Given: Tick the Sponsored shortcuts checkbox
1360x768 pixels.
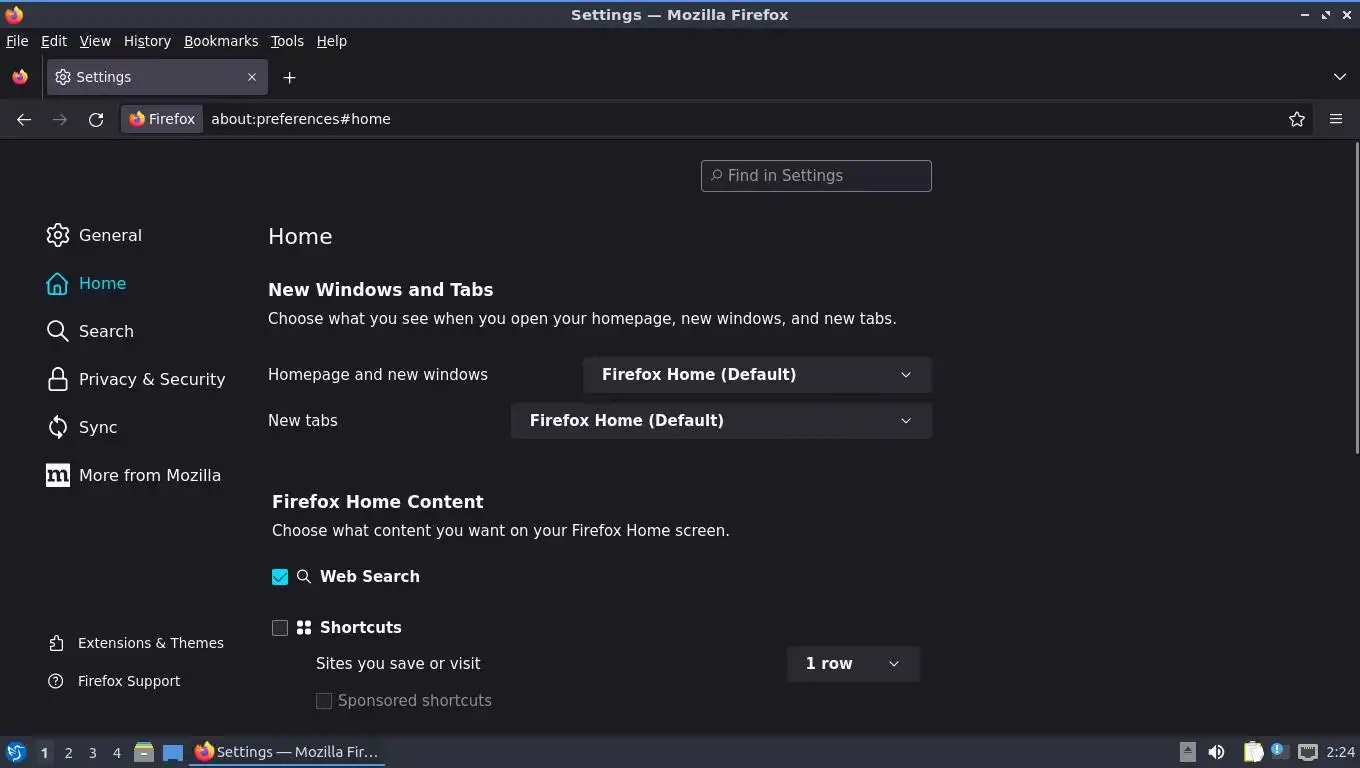Looking at the screenshot, I should tap(324, 701).
